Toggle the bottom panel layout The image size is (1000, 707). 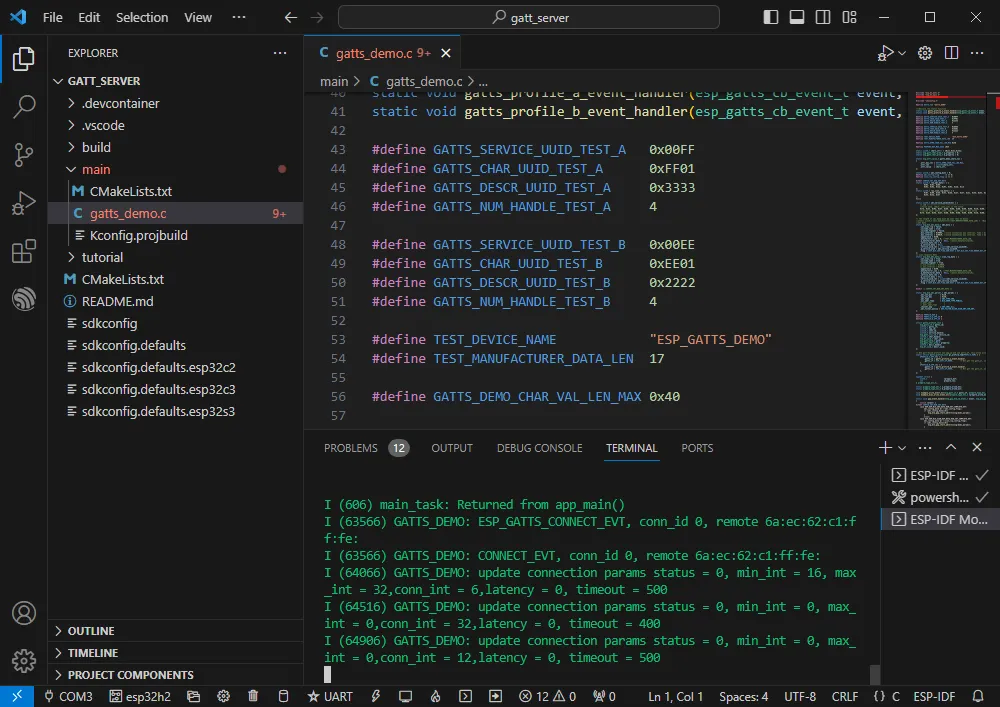tap(797, 17)
